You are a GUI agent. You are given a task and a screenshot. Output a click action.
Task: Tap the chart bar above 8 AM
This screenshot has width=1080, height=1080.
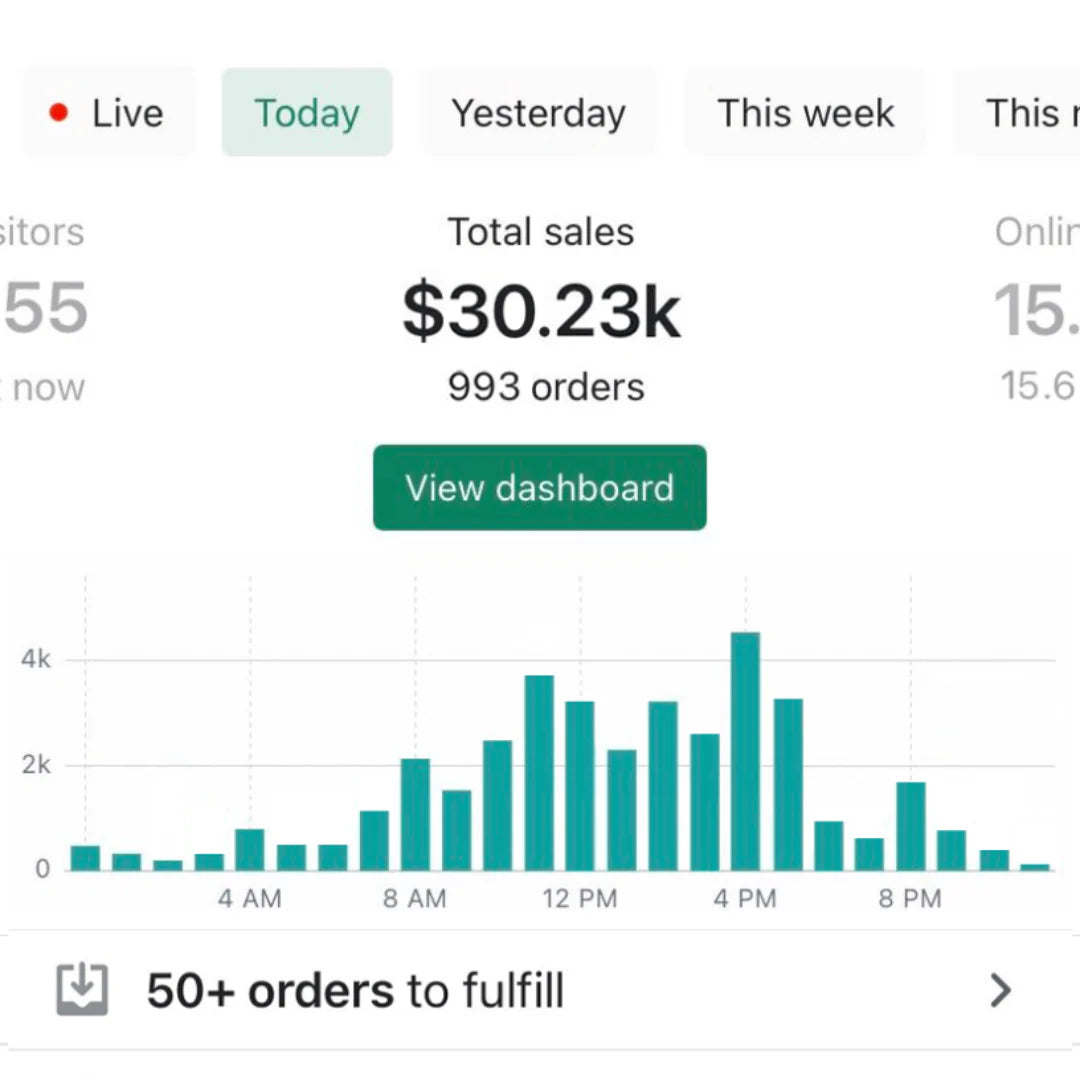pos(415,814)
